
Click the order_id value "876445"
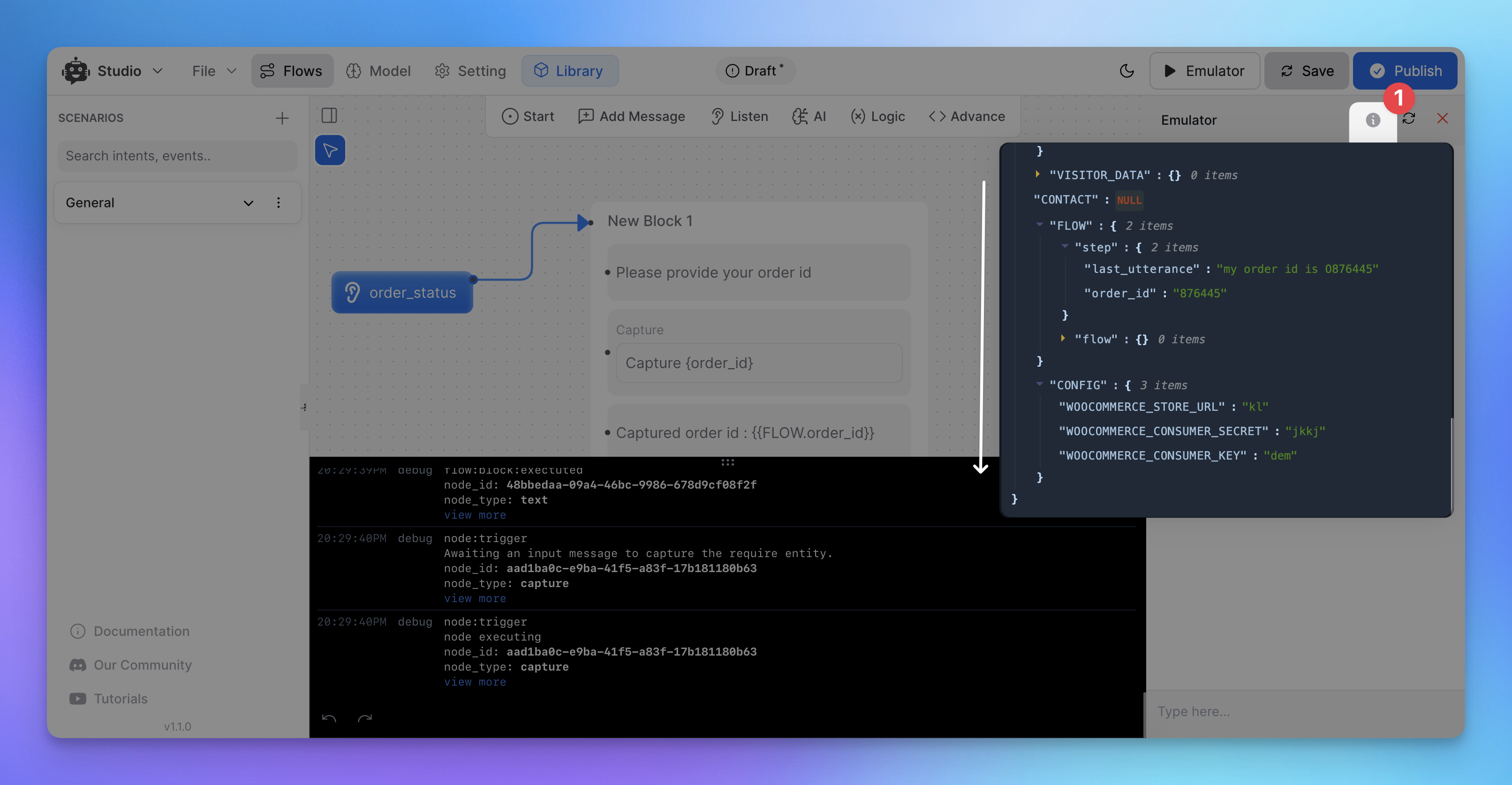pyautogui.click(x=1199, y=294)
